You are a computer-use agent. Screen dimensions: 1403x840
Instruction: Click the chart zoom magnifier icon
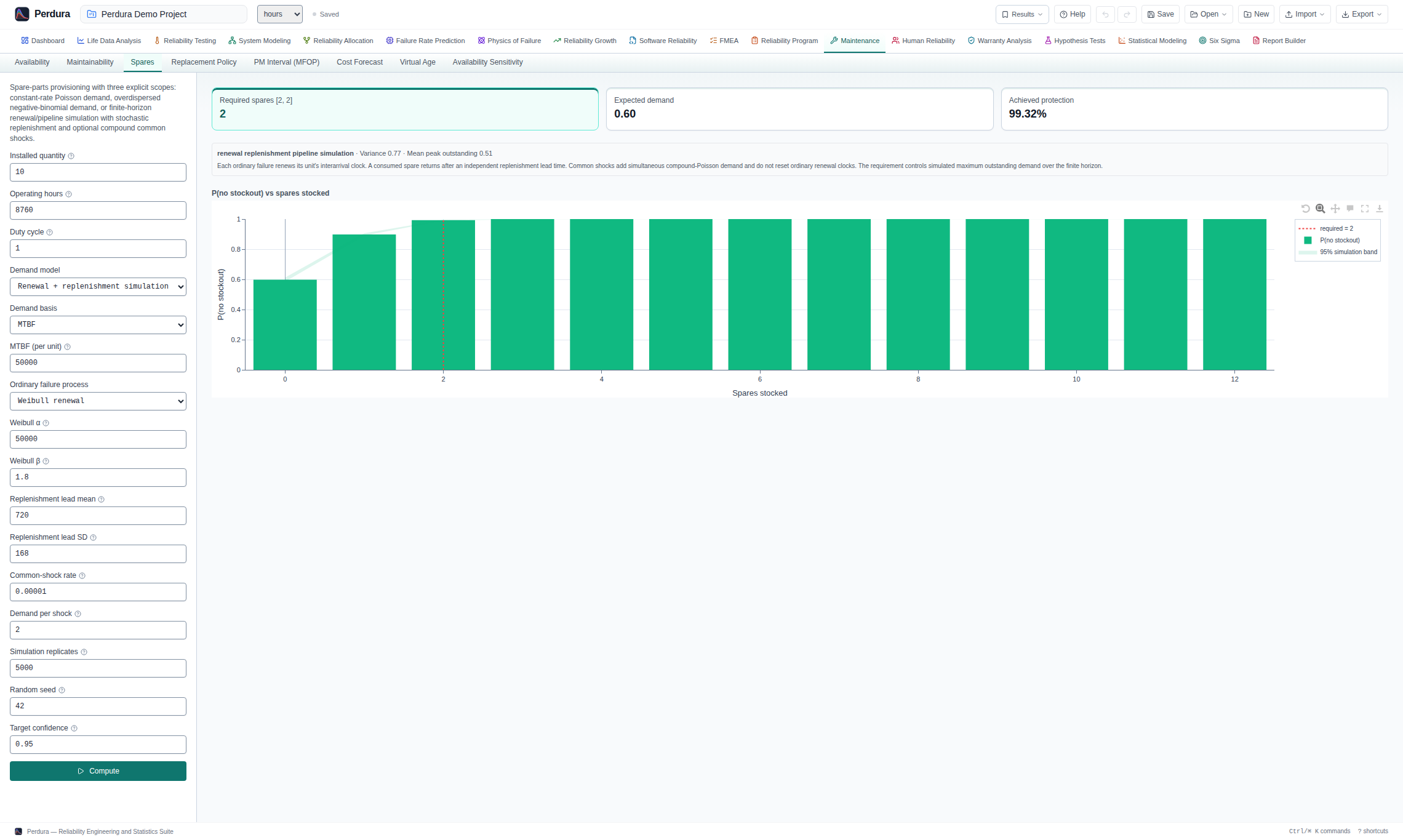(1320, 209)
